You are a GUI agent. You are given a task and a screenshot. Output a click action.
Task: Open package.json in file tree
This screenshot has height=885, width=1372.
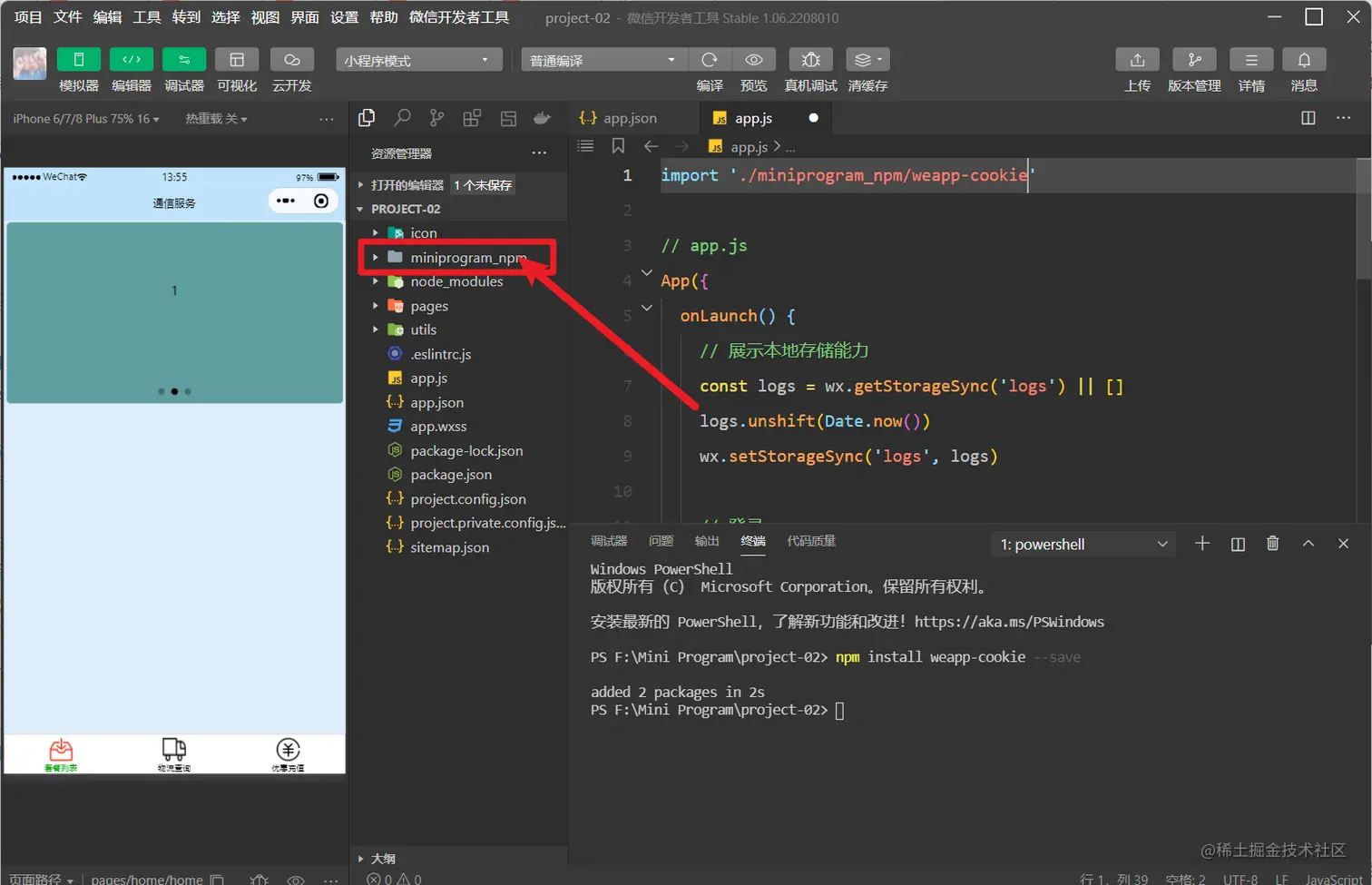coord(451,475)
